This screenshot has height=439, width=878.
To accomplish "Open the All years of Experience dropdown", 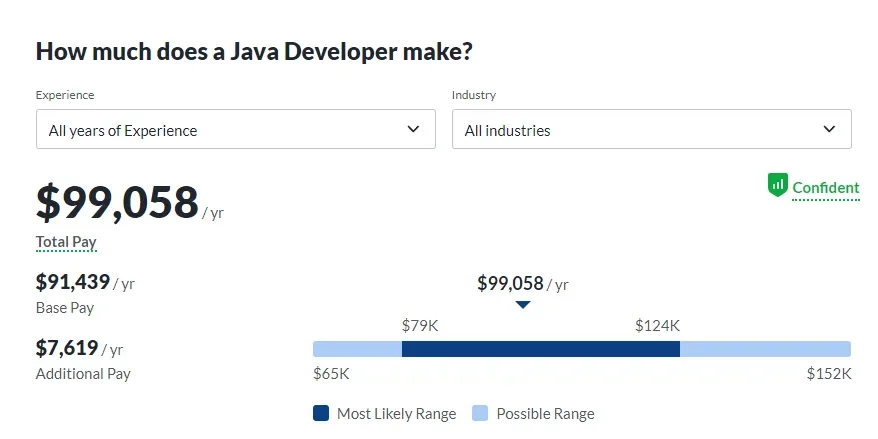I will [x=235, y=130].
